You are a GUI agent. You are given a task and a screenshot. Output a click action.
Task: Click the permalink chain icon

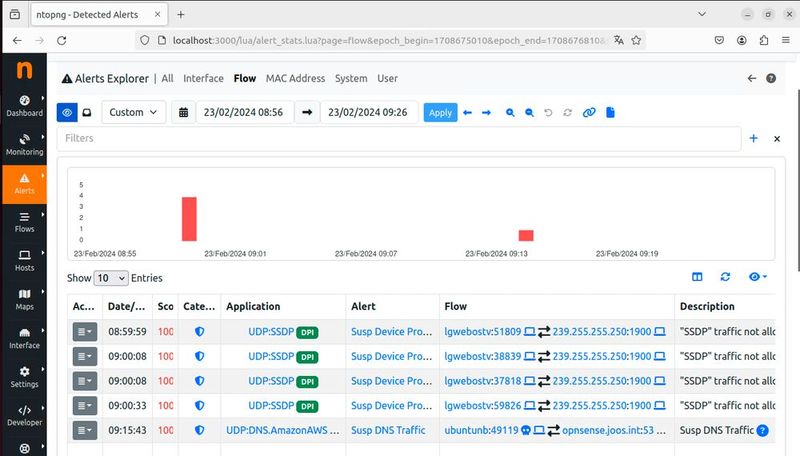coord(589,113)
